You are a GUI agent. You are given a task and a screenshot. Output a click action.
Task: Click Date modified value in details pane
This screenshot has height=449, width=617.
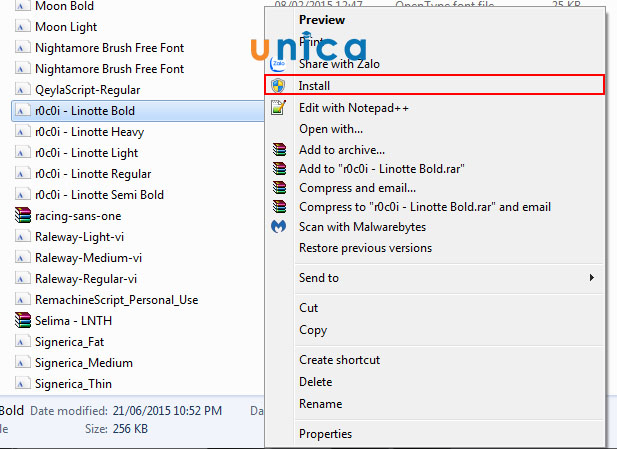click(x=167, y=410)
